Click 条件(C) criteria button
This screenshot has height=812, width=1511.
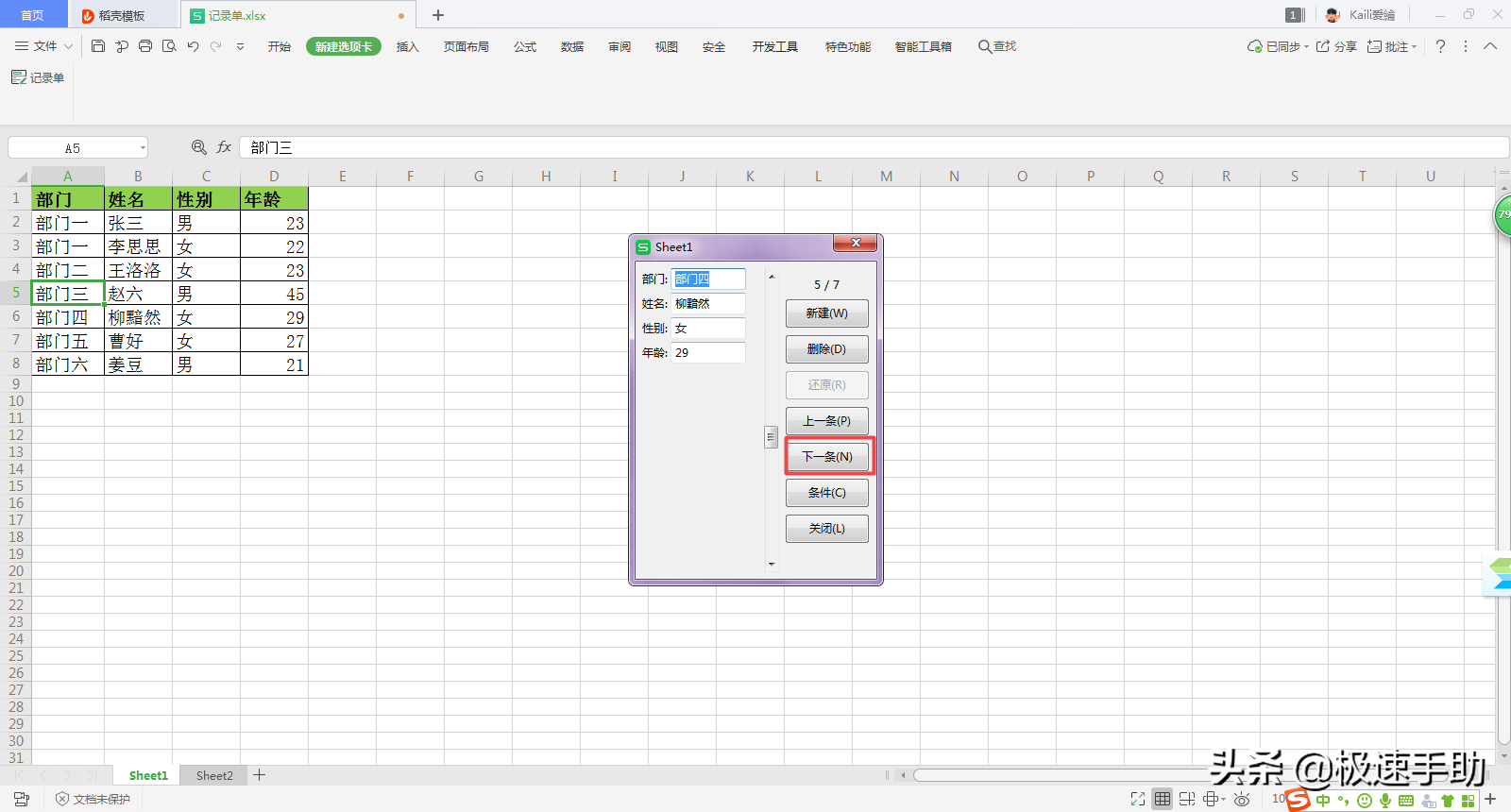pyautogui.click(x=827, y=493)
